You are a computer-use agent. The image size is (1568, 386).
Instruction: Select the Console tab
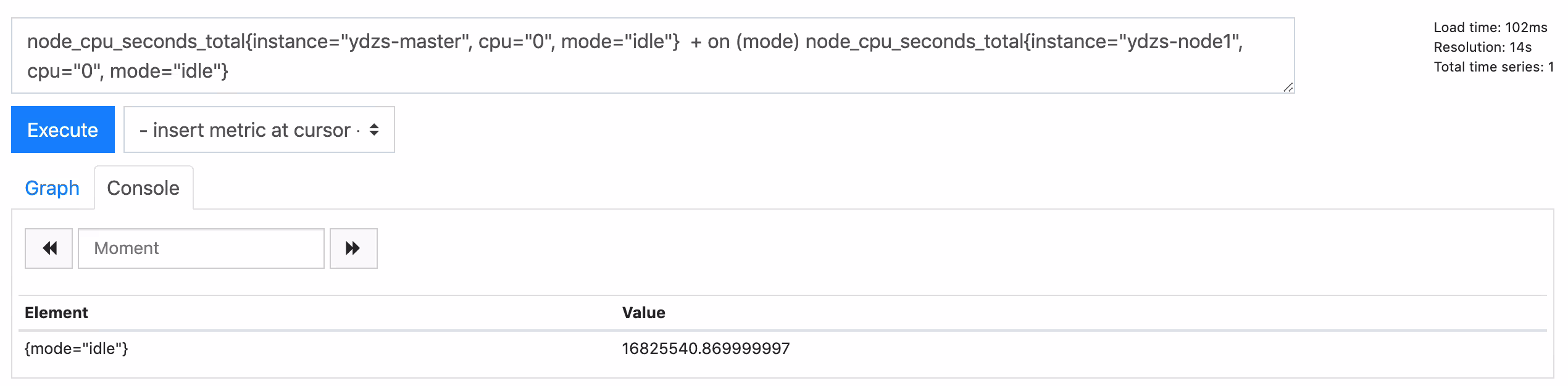coord(143,188)
